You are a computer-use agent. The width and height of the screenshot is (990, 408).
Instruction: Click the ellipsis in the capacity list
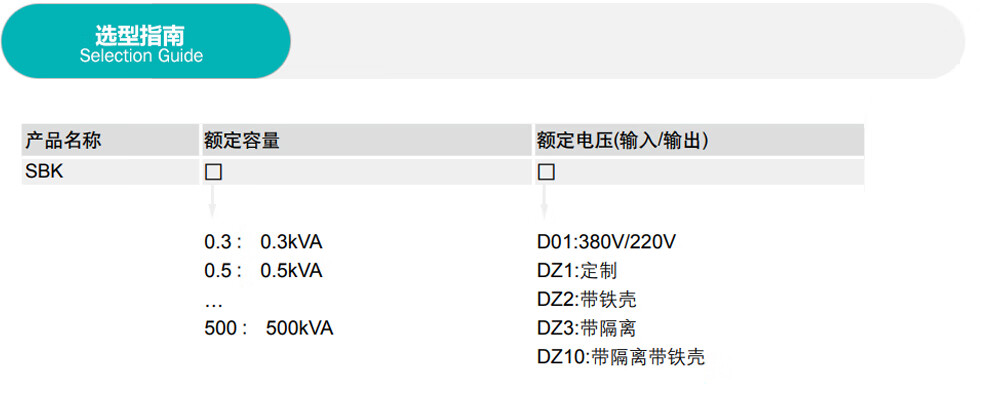point(213,300)
